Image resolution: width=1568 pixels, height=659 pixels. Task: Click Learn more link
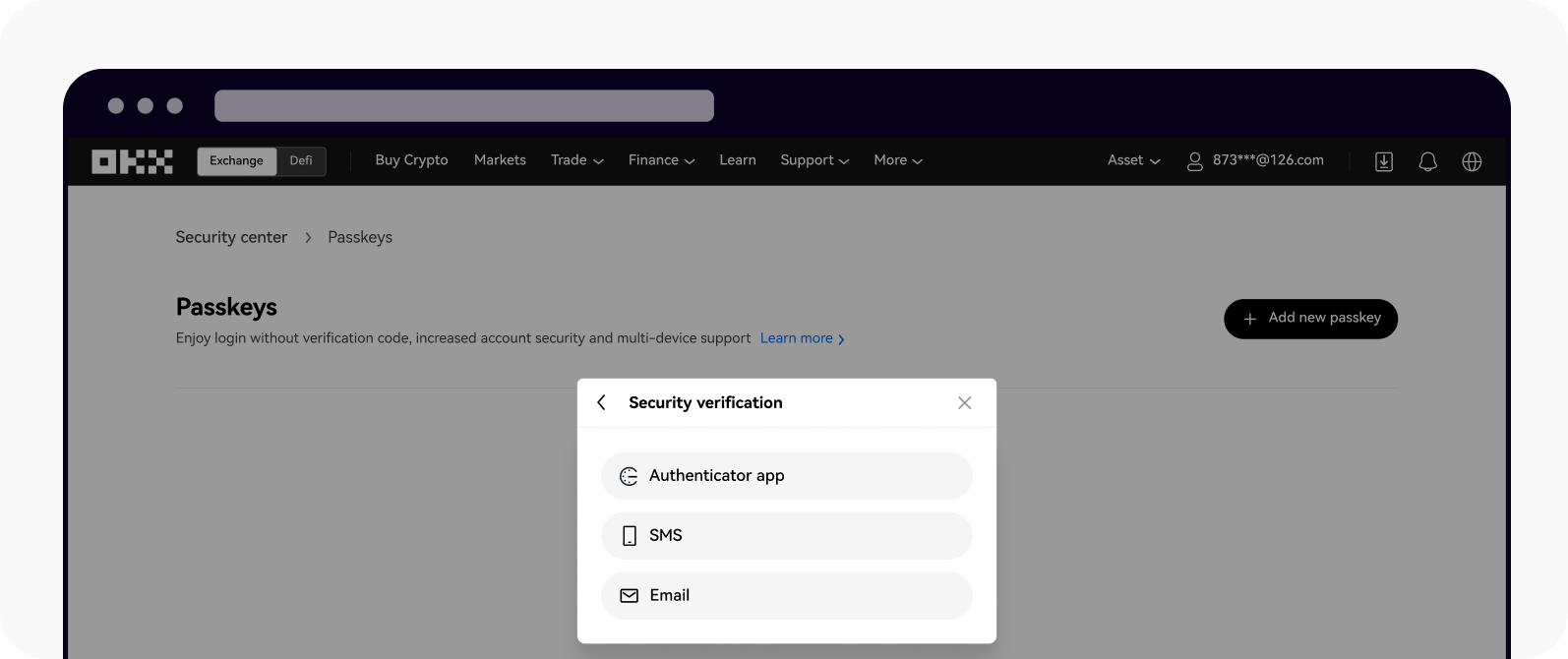(803, 338)
